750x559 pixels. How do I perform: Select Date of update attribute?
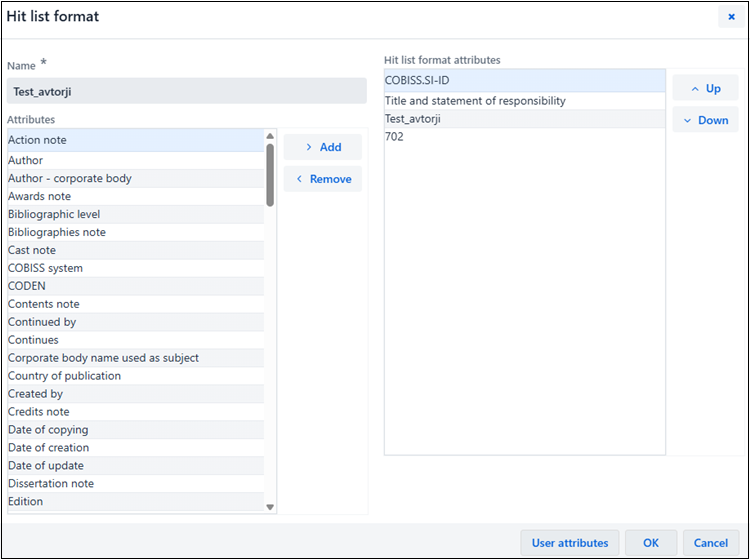coord(136,465)
